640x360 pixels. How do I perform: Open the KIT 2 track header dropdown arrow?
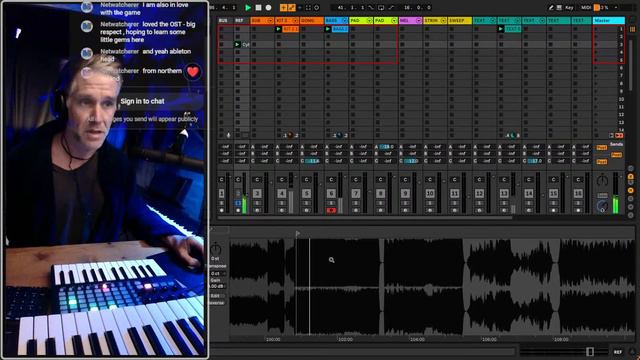[x=295, y=20]
